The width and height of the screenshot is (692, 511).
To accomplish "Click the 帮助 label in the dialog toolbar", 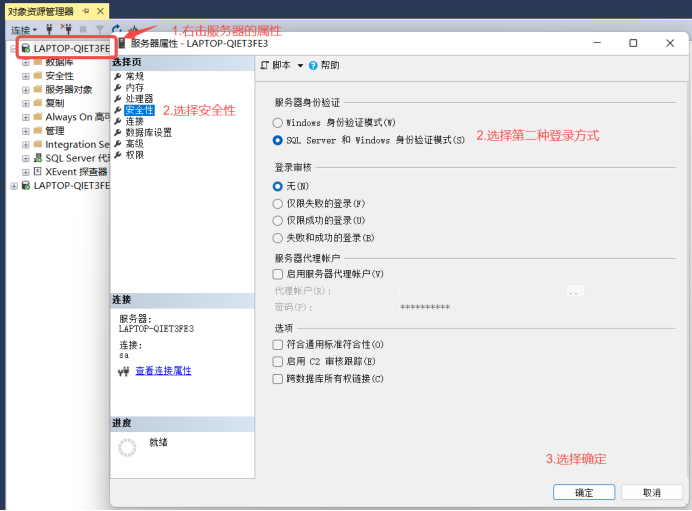I will pos(330,65).
